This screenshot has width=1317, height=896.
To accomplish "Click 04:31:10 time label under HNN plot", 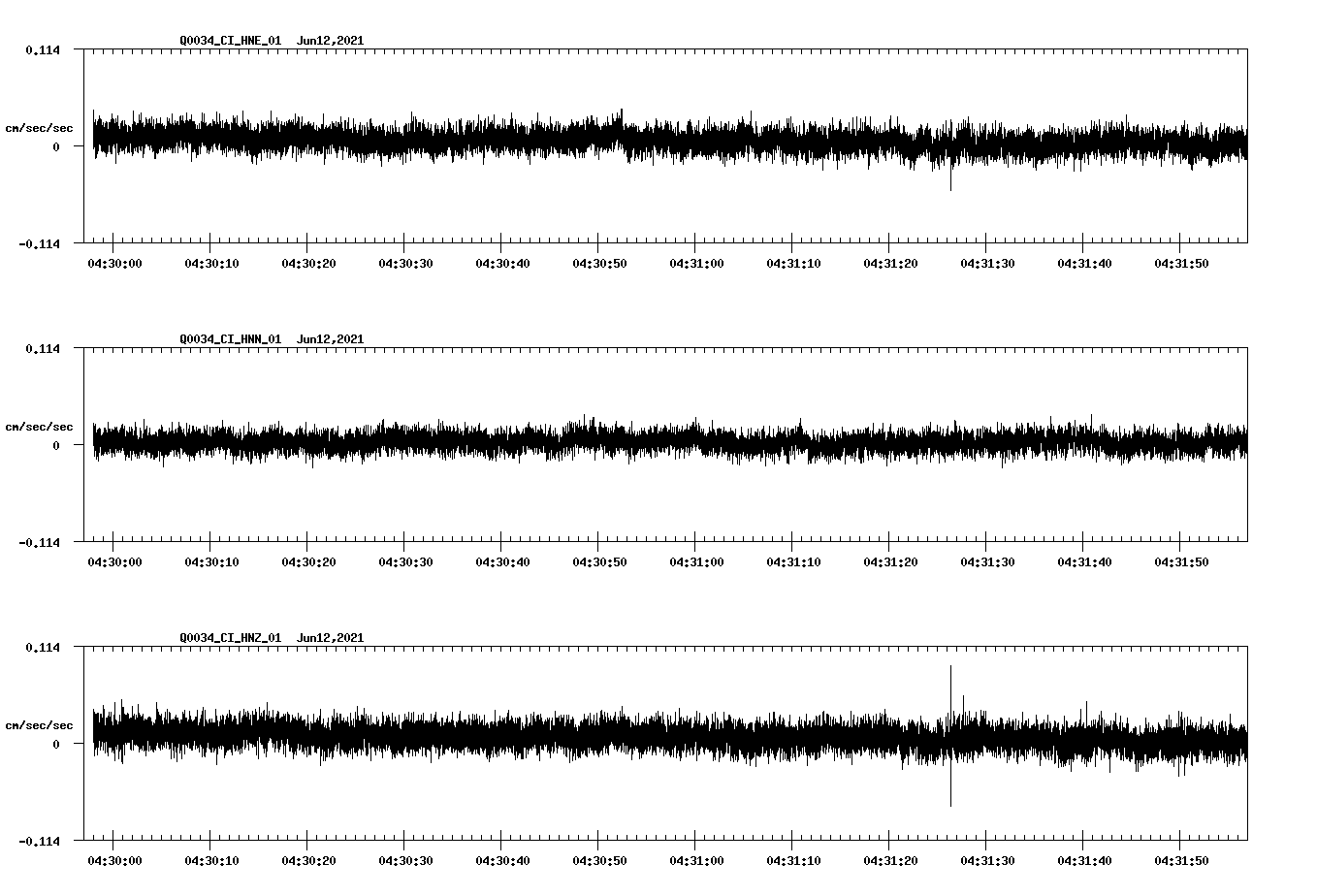I will coord(793,562).
